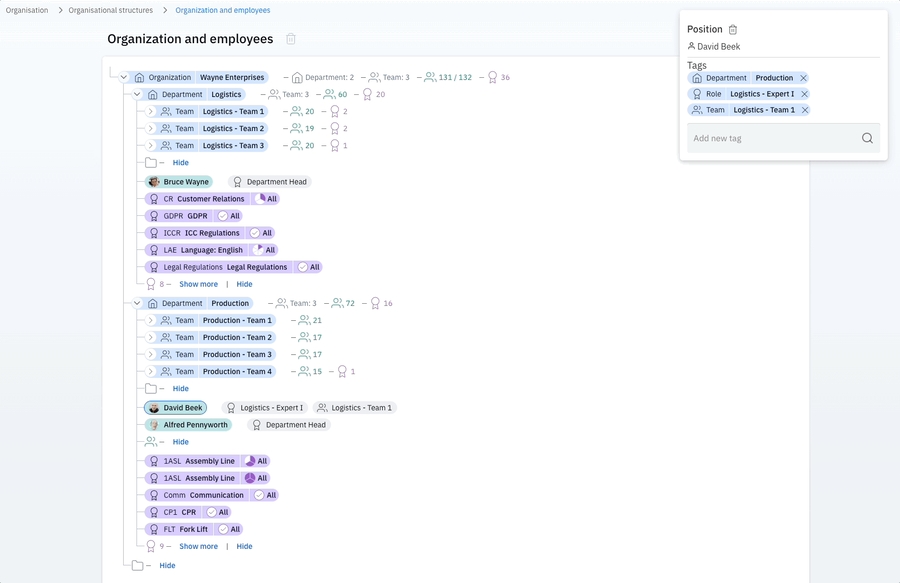Screen dimensions: 900x583
Task: Collapse the Wayne Enterprises organization node
Action: pos(124,78)
